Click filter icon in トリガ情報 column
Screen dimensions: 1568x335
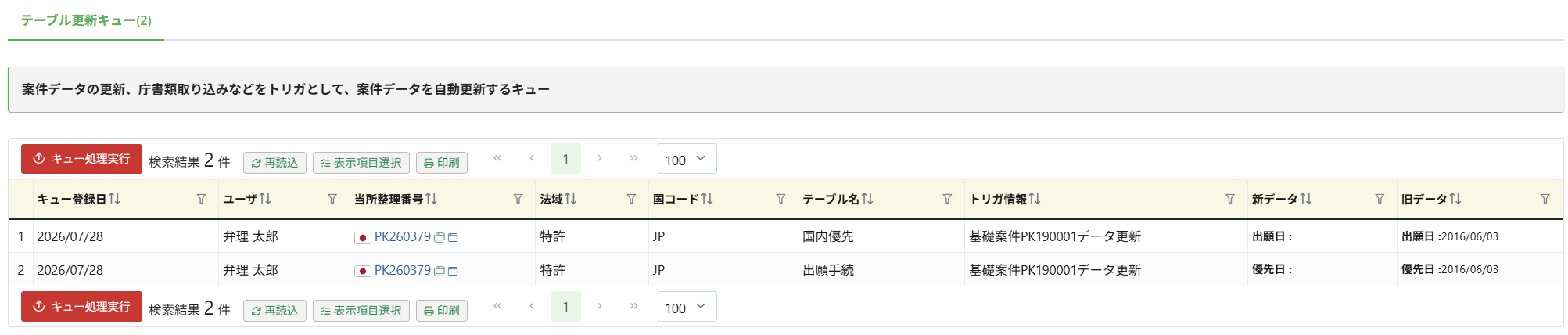click(1230, 199)
